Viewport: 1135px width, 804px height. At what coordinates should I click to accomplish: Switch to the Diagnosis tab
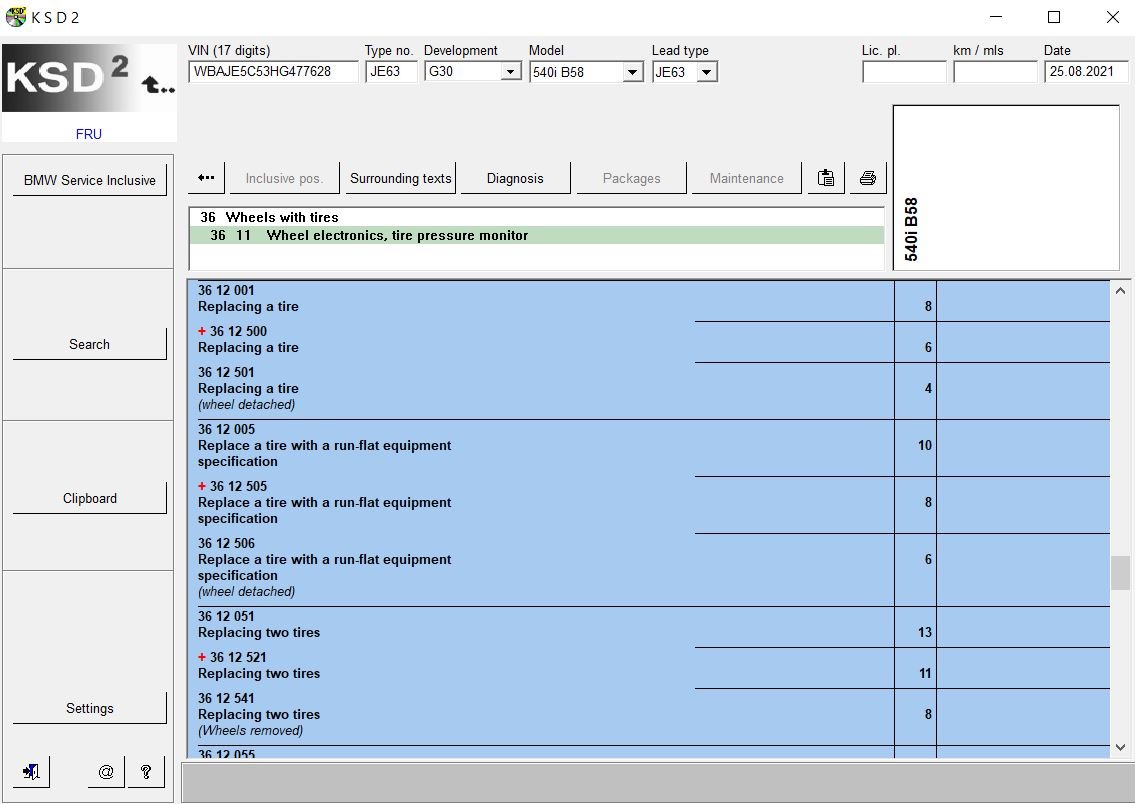[x=515, y=178]
